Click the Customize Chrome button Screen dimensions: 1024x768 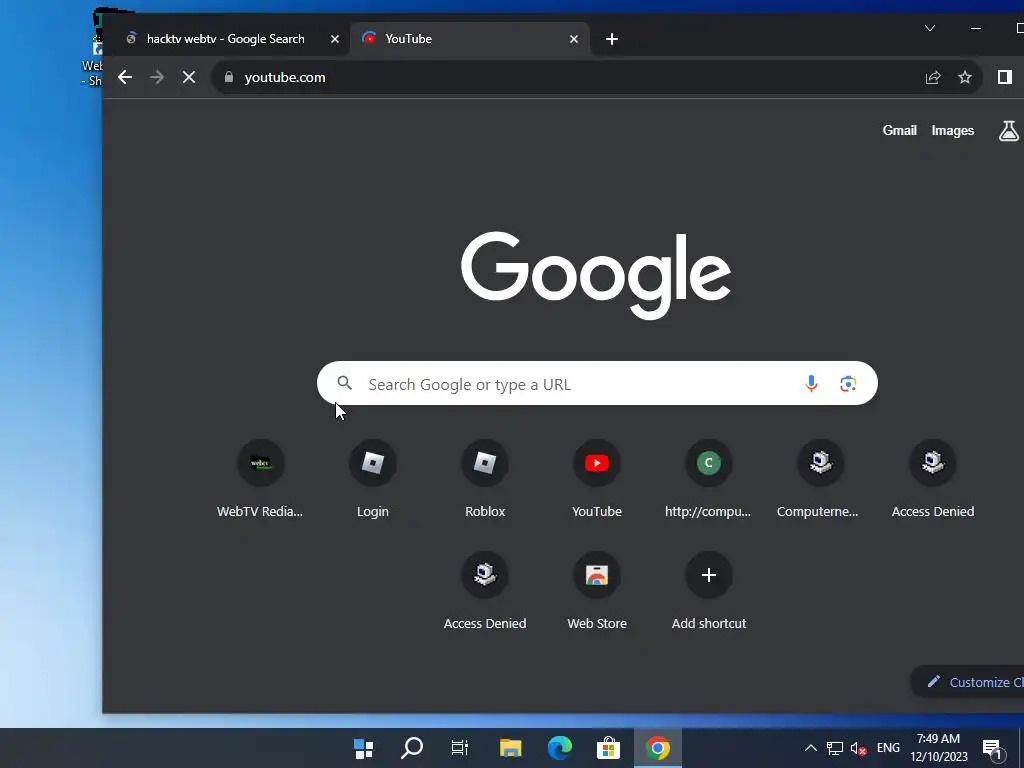click(968, 682)
